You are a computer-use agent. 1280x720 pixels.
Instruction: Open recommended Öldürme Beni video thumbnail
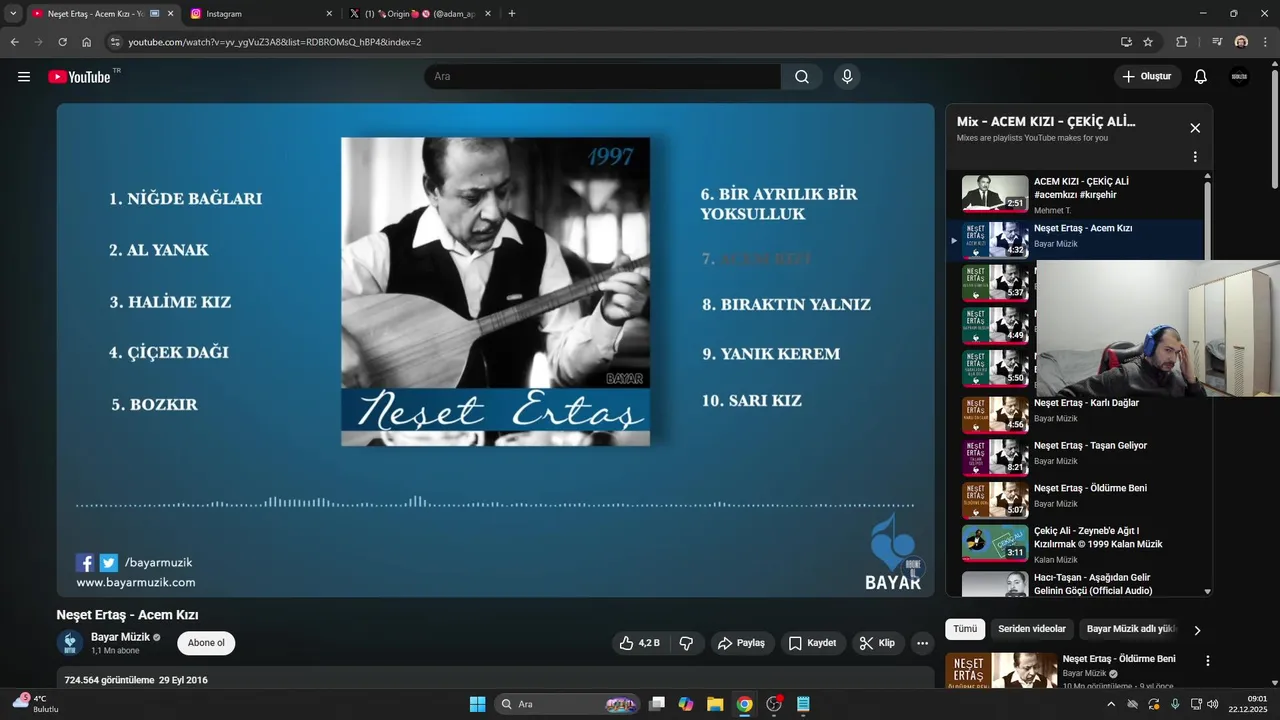tap(1001, 670)
